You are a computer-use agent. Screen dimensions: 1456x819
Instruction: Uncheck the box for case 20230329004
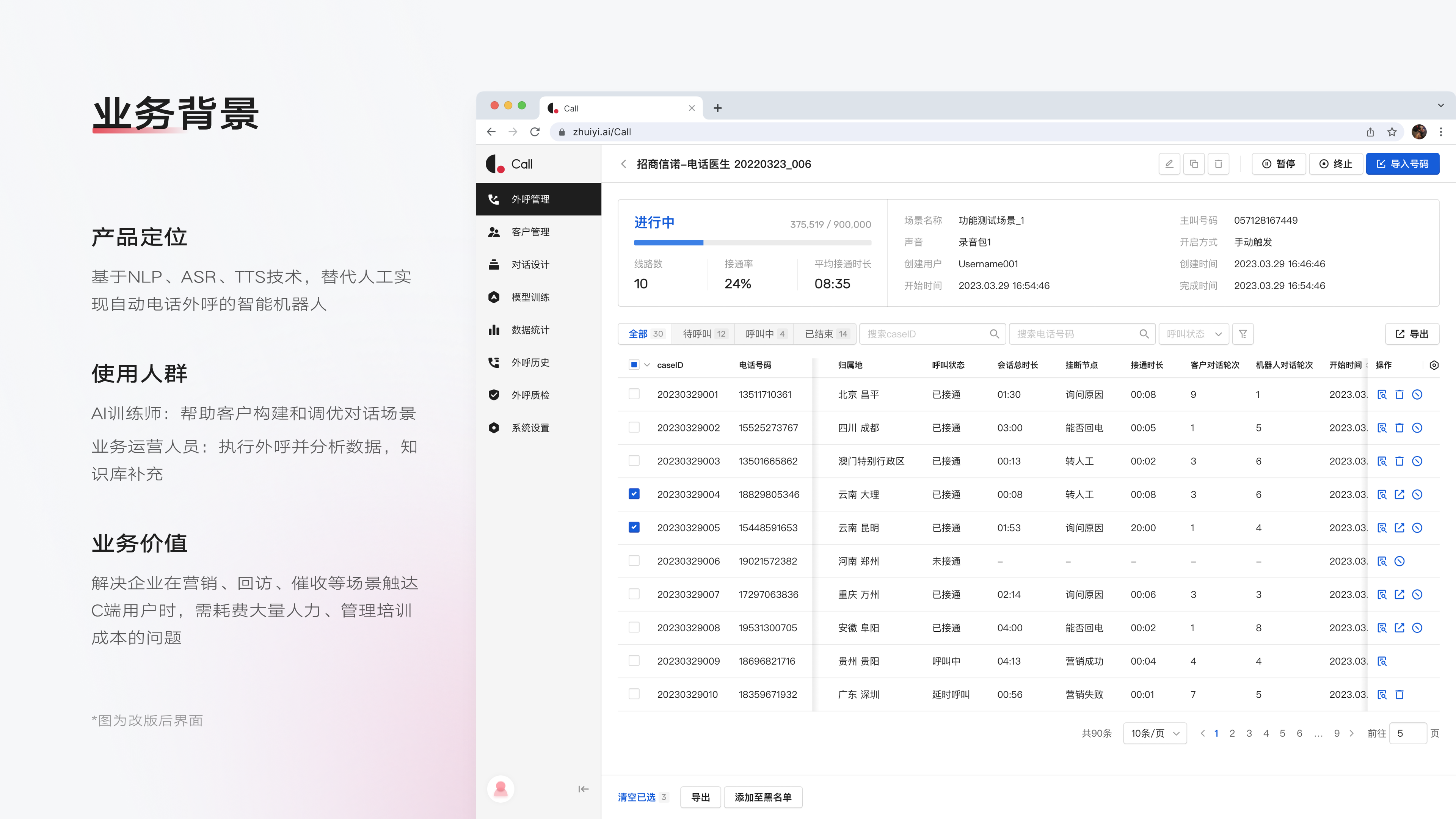[634, 494]
